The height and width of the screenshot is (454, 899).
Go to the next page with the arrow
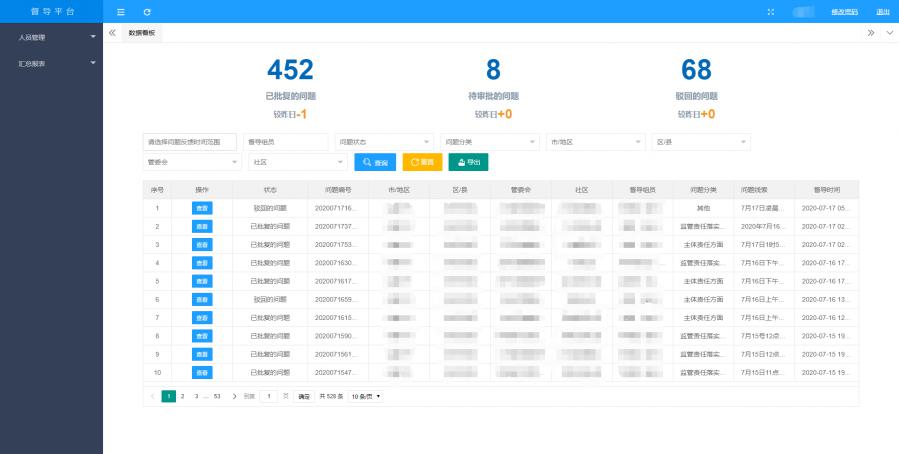tap(235, 396)
